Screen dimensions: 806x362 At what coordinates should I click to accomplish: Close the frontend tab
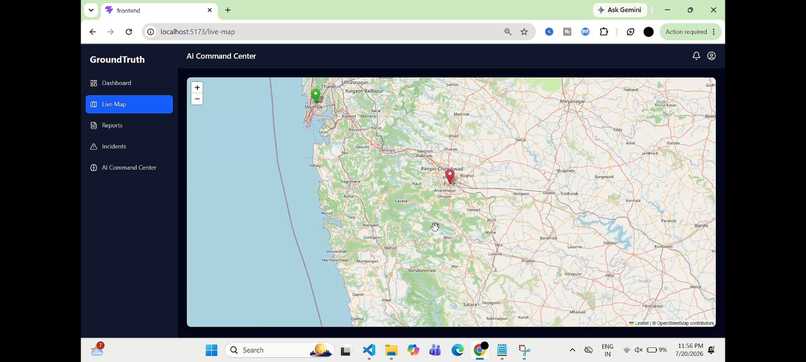210,10
